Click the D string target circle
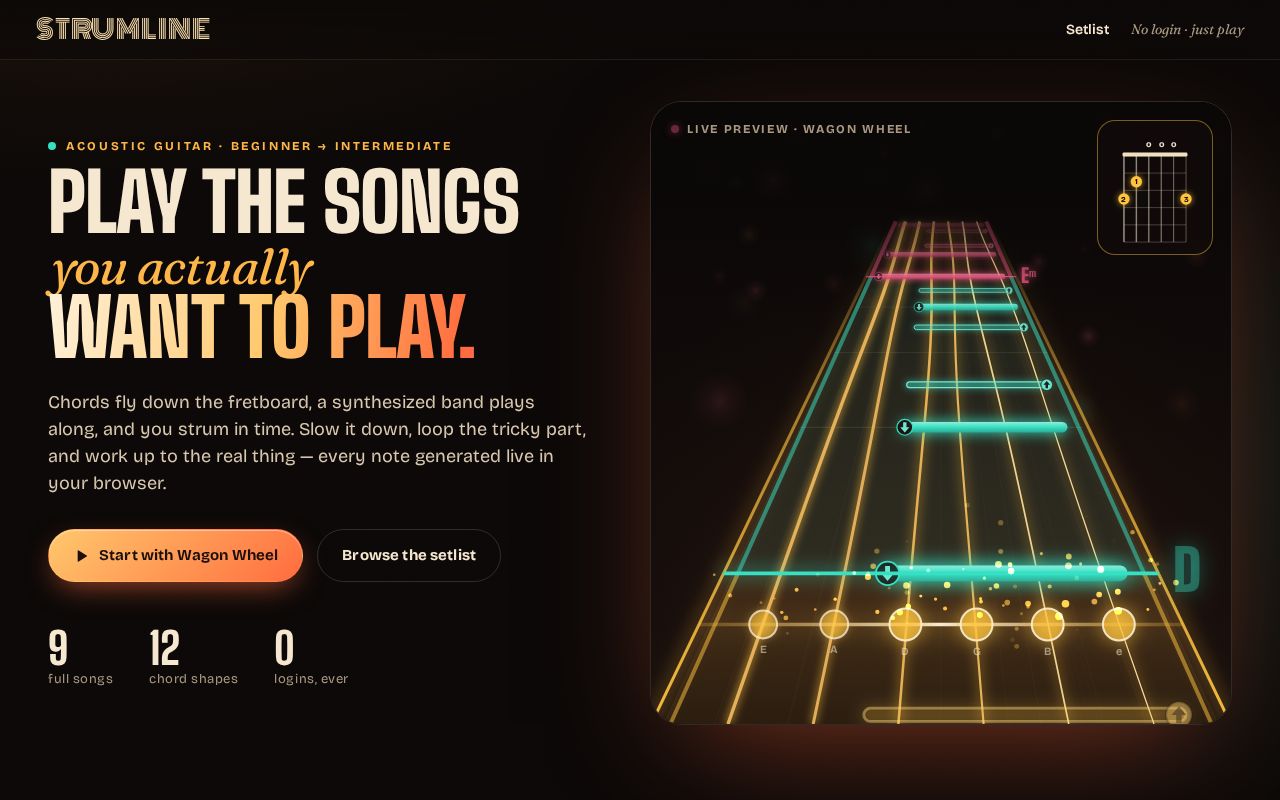This screenshot has width=1280, height=800. pyautogui.click(x=905, y=624)
